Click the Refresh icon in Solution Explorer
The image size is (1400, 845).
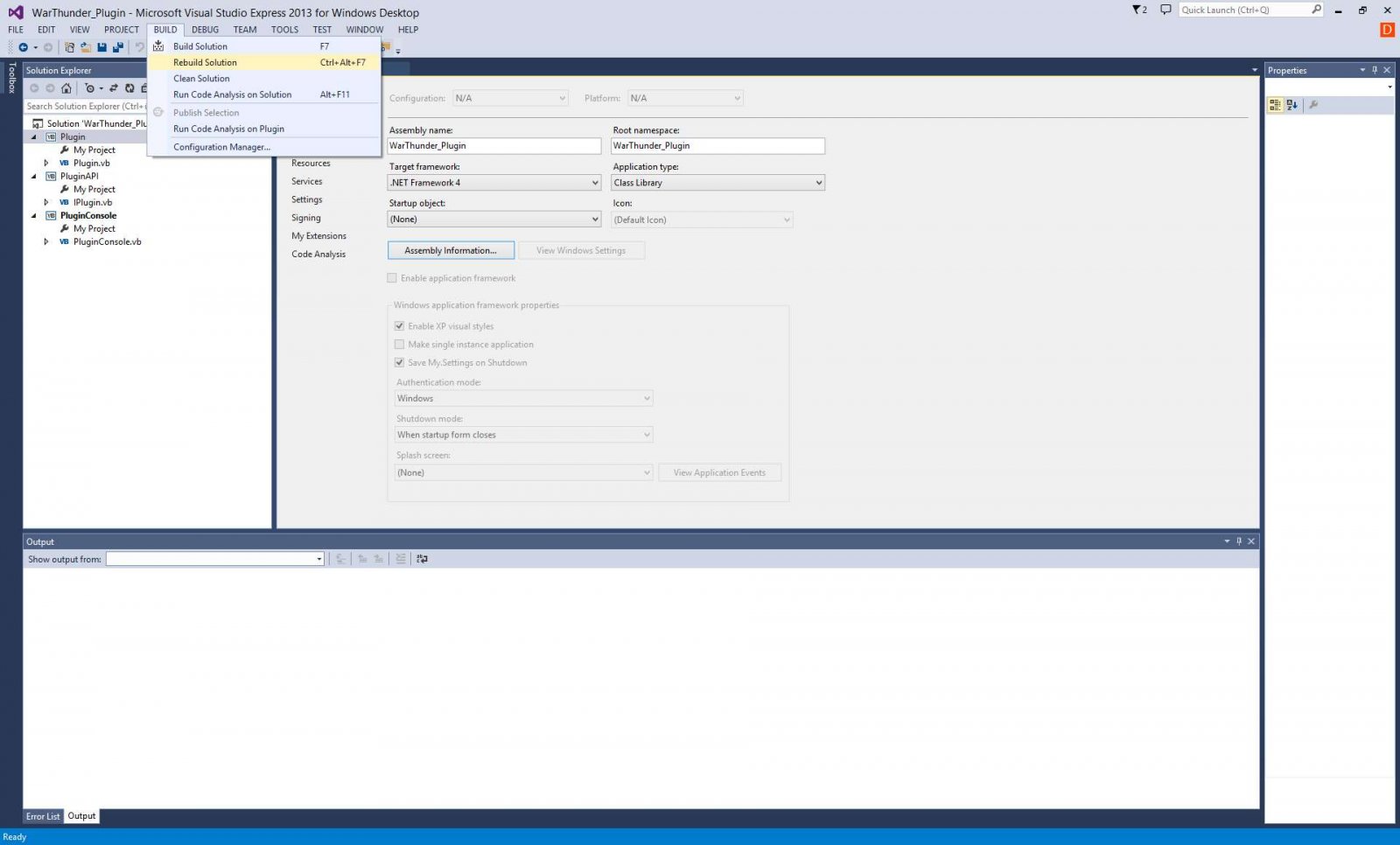click(129, 88)
